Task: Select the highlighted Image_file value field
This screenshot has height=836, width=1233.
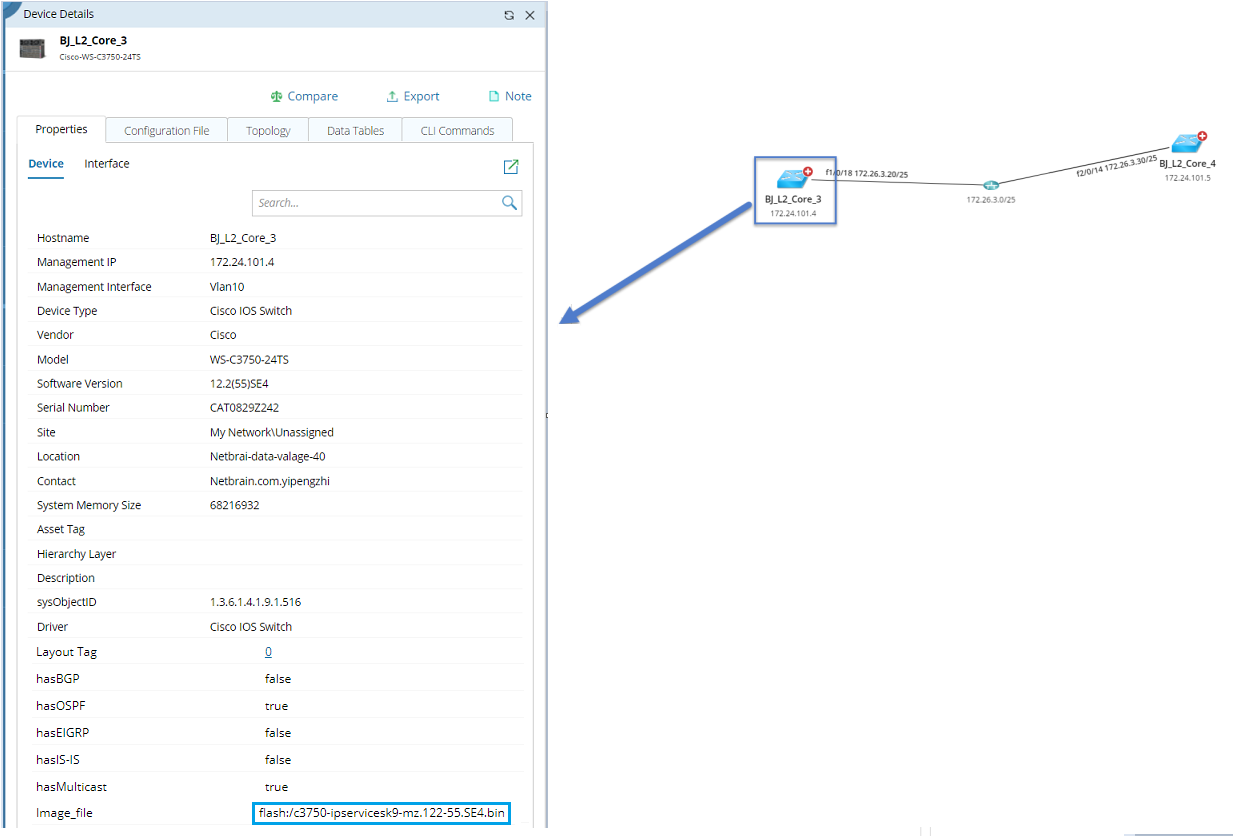Action: 381,813
